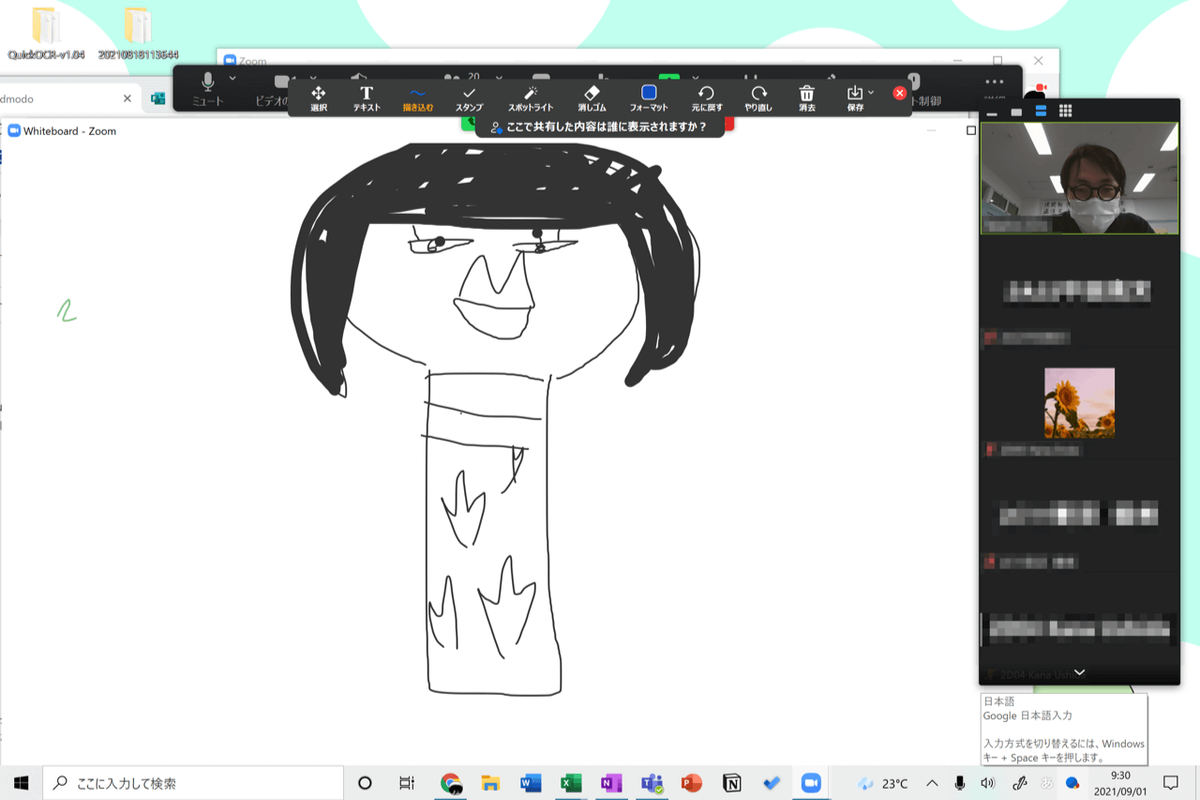The image size is (1200, 800).
Task: Select the sunflower profile picture participant tile
Action: coord(1080,403)
